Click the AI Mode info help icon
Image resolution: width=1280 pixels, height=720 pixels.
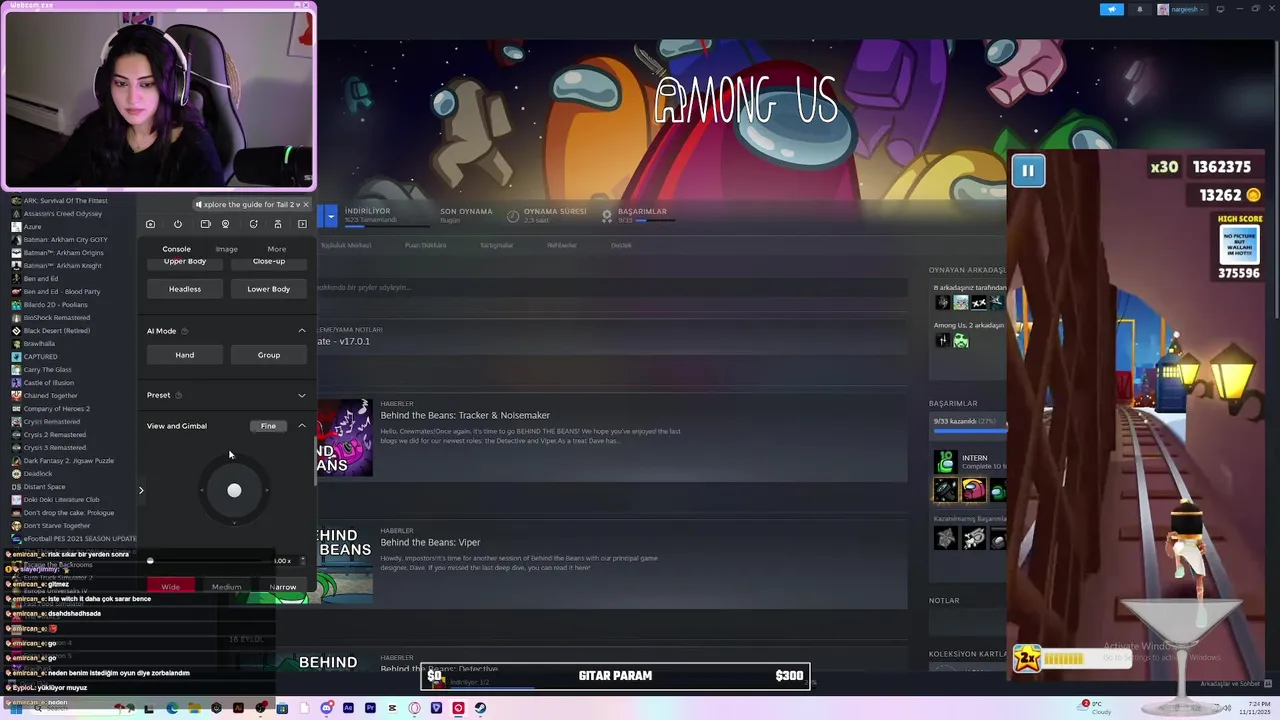point(185,331)
